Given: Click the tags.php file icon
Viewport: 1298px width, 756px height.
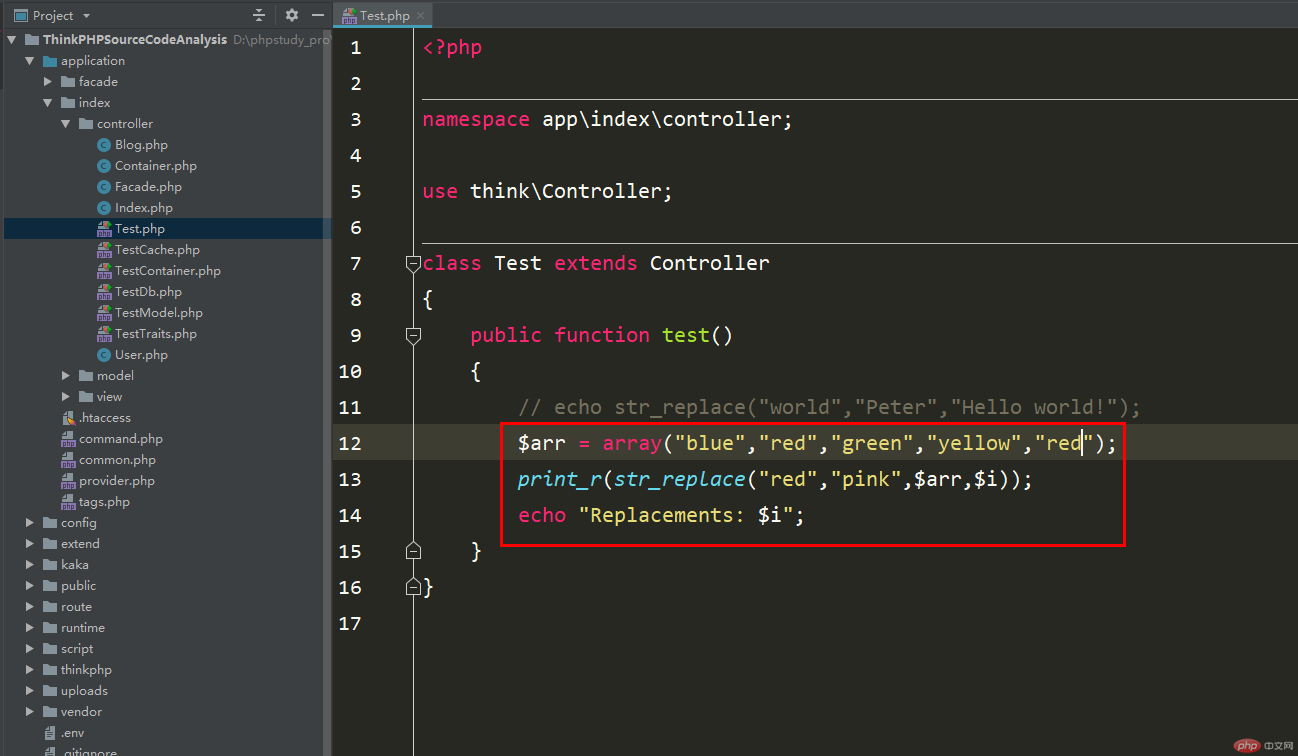Looking at the screenshot, I should (x=68, y=502).
